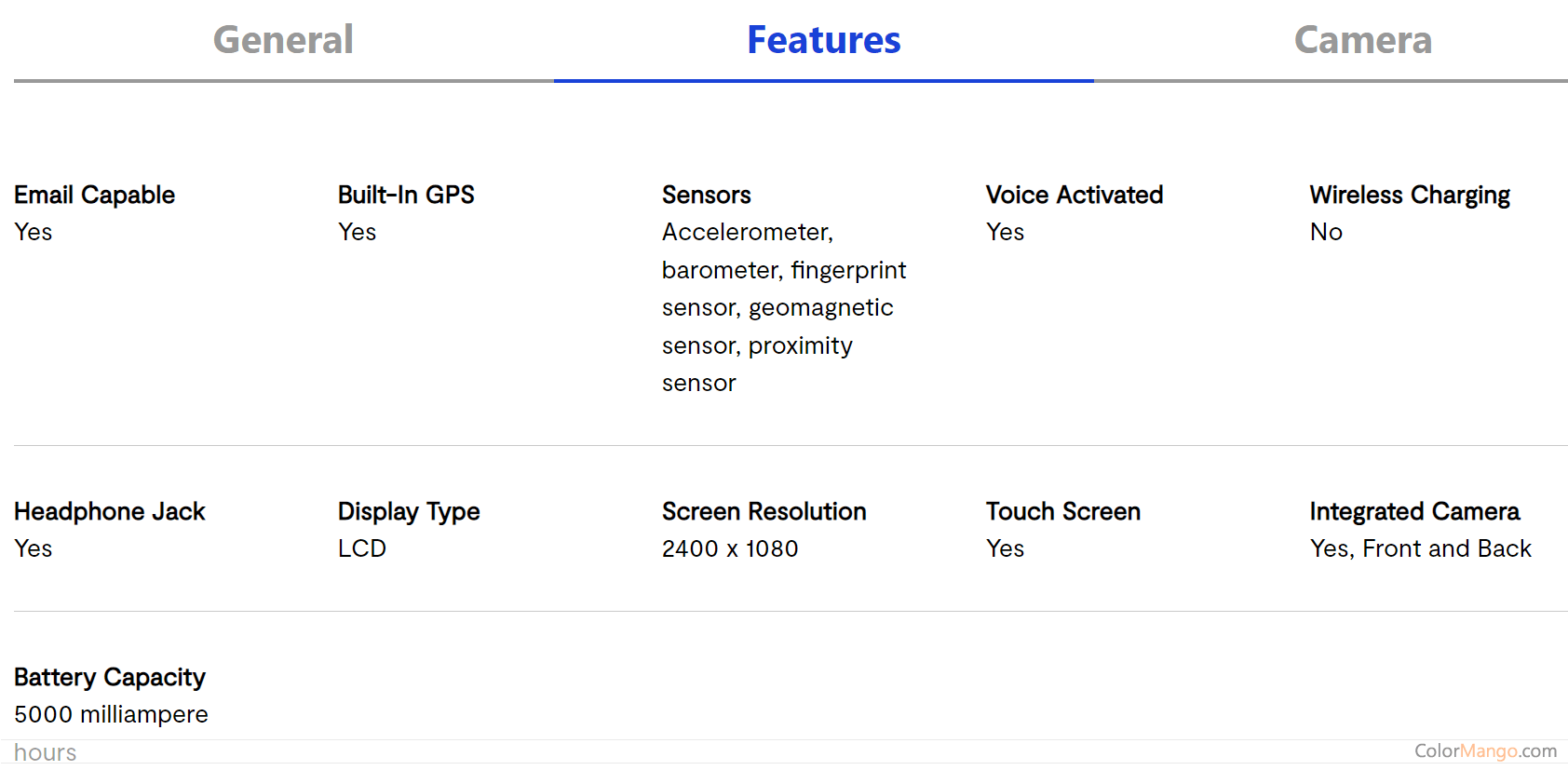Click the Battery Capacity heading
1568x784 pixels.
109,677
